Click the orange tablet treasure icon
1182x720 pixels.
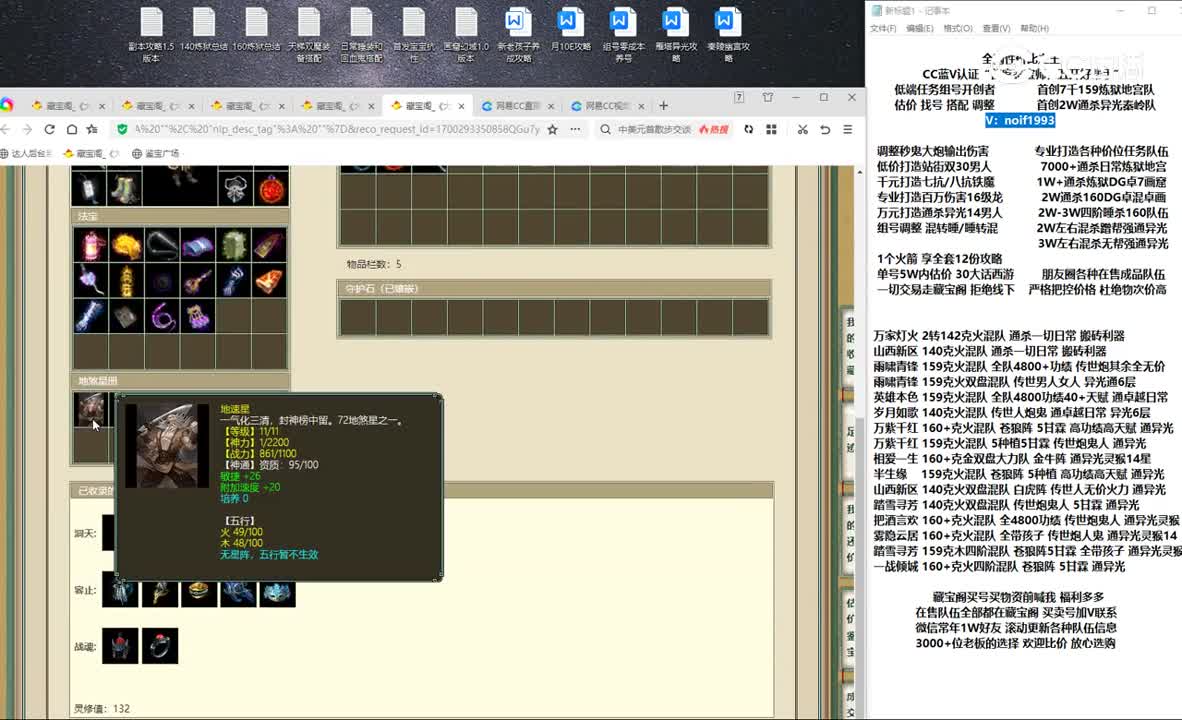[x=269, y=281]
